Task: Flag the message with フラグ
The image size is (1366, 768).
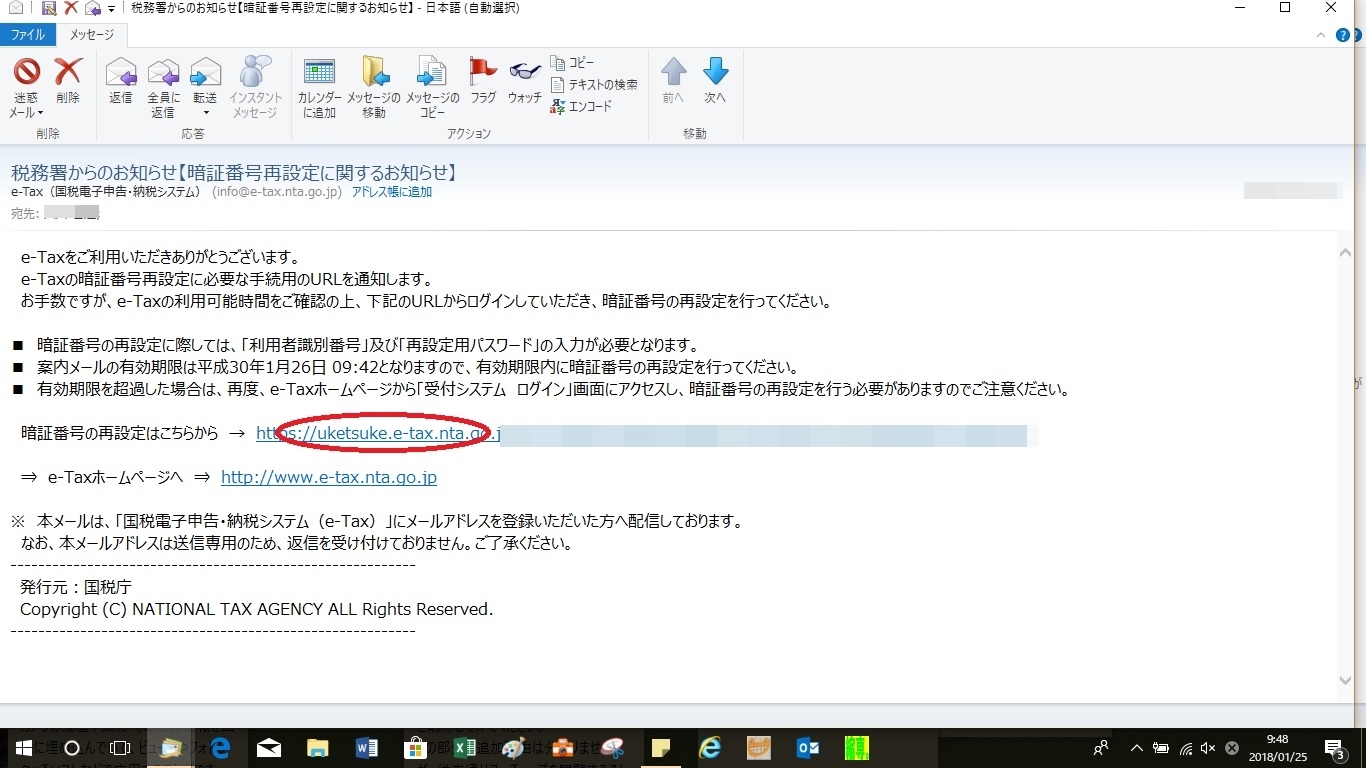Action: coord(483,81)
